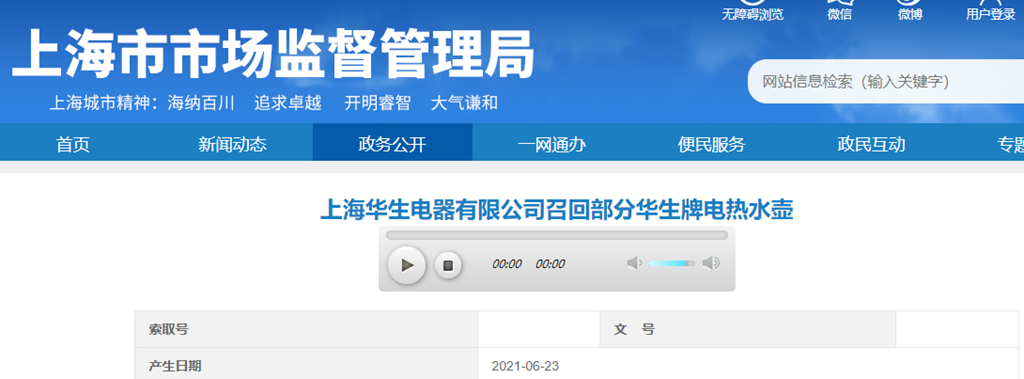Open the 便民服务 menu item

[x=712, y=144]
